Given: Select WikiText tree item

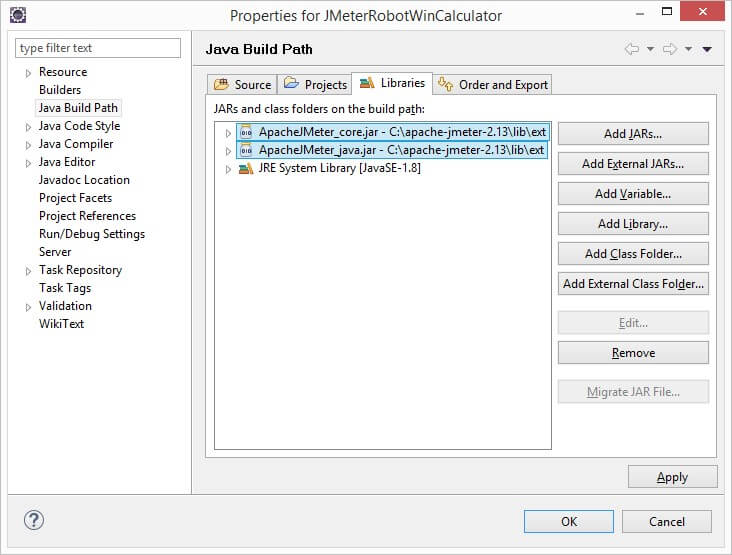Looking at the screenshot, I should (61, 324).
